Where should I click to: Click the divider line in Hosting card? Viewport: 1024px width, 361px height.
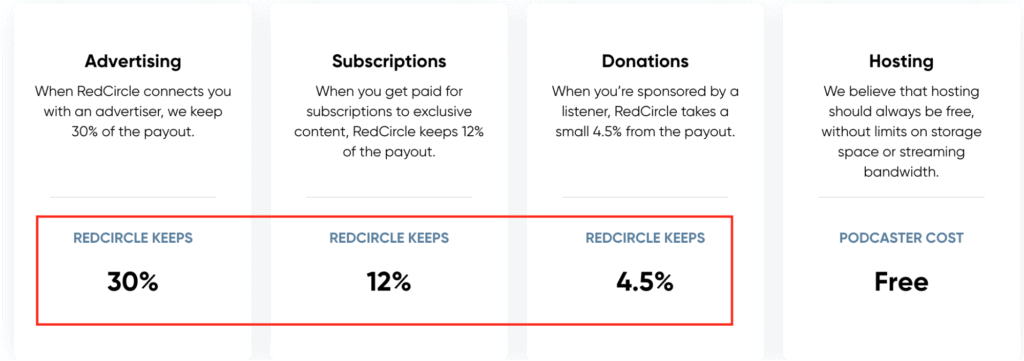[901, 196]
